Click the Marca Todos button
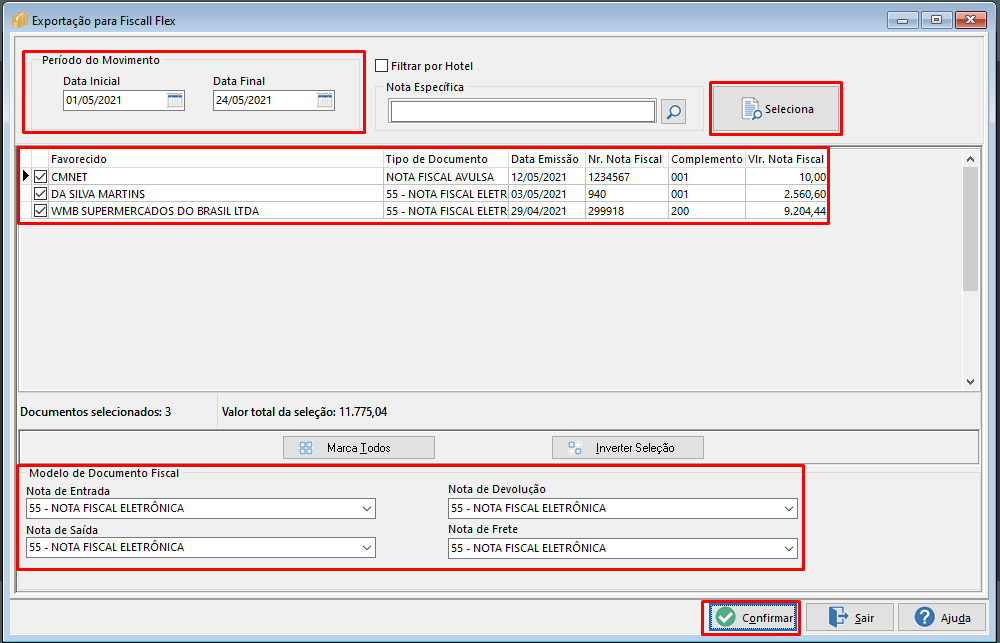The width and height of the screenshot is (1000, 643). click(359, 448)
